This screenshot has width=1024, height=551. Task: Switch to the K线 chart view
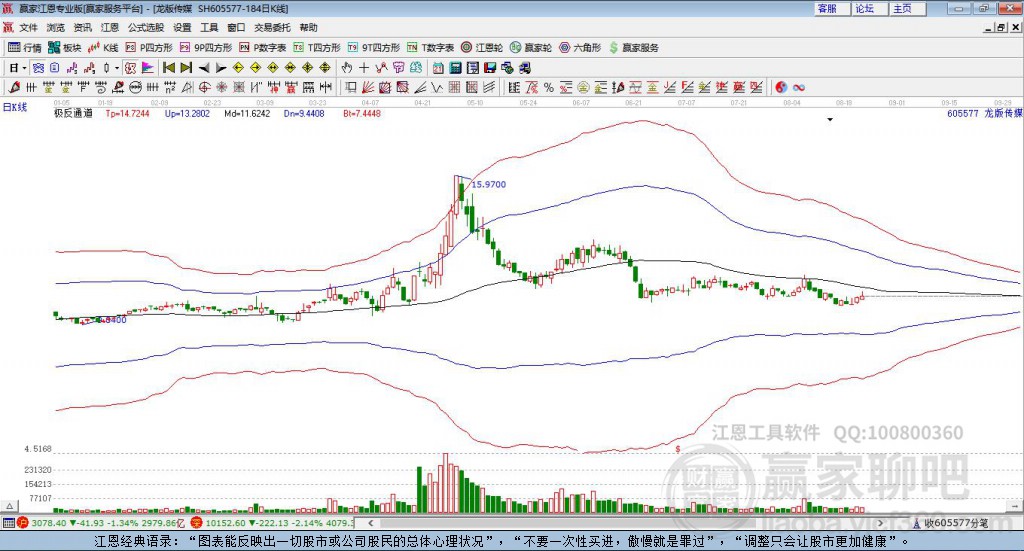pos(103,48)
